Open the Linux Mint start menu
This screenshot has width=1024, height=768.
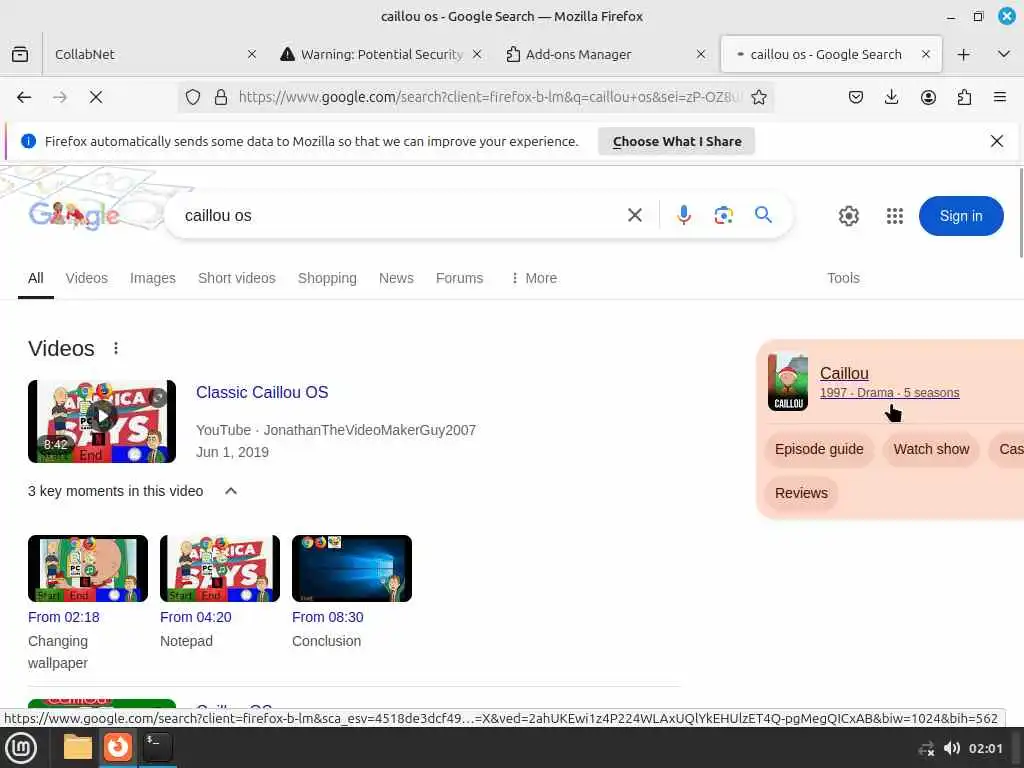pyautogui.click(x=21, y=748)
